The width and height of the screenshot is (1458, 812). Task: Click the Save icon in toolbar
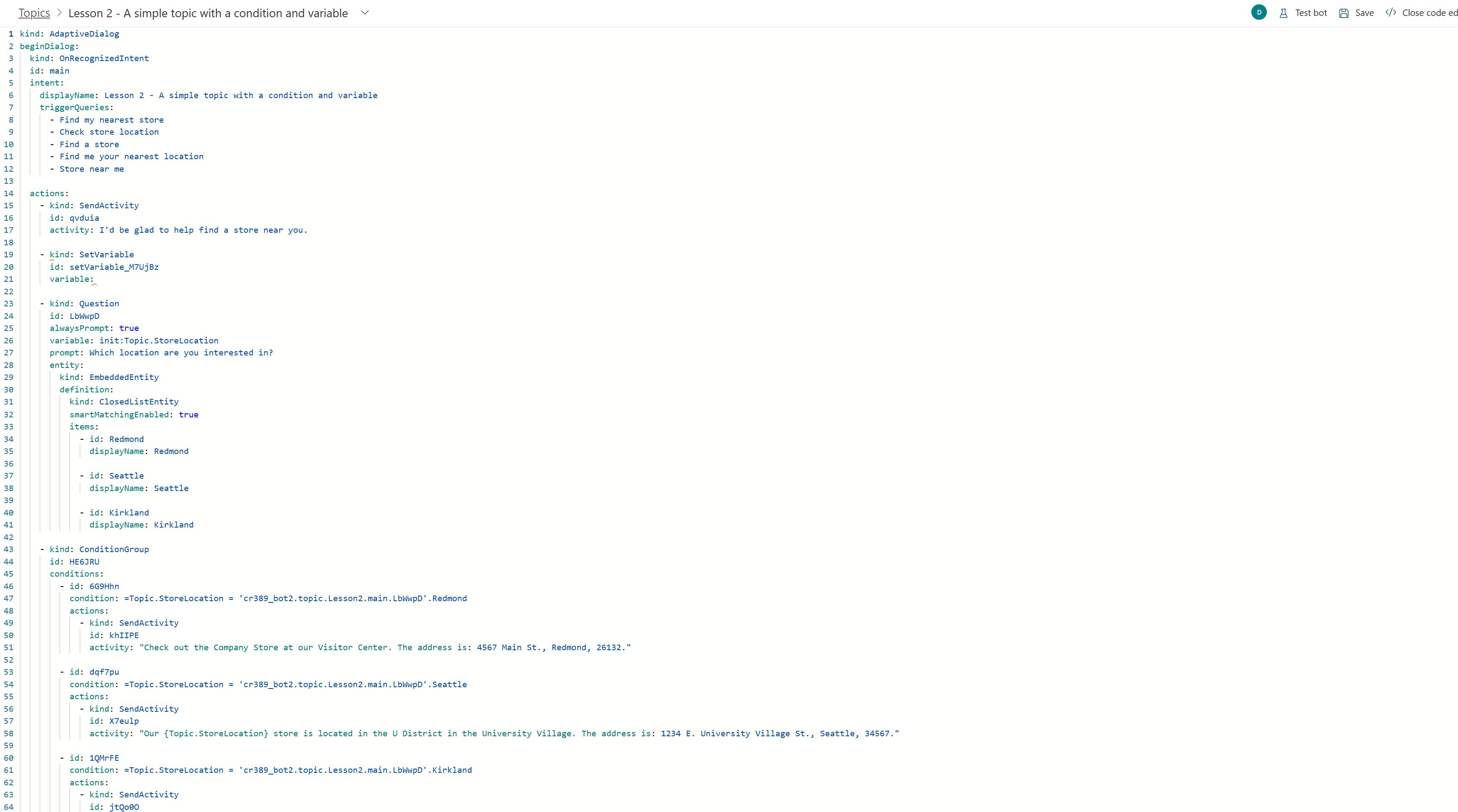click(x=1343, y=13)
